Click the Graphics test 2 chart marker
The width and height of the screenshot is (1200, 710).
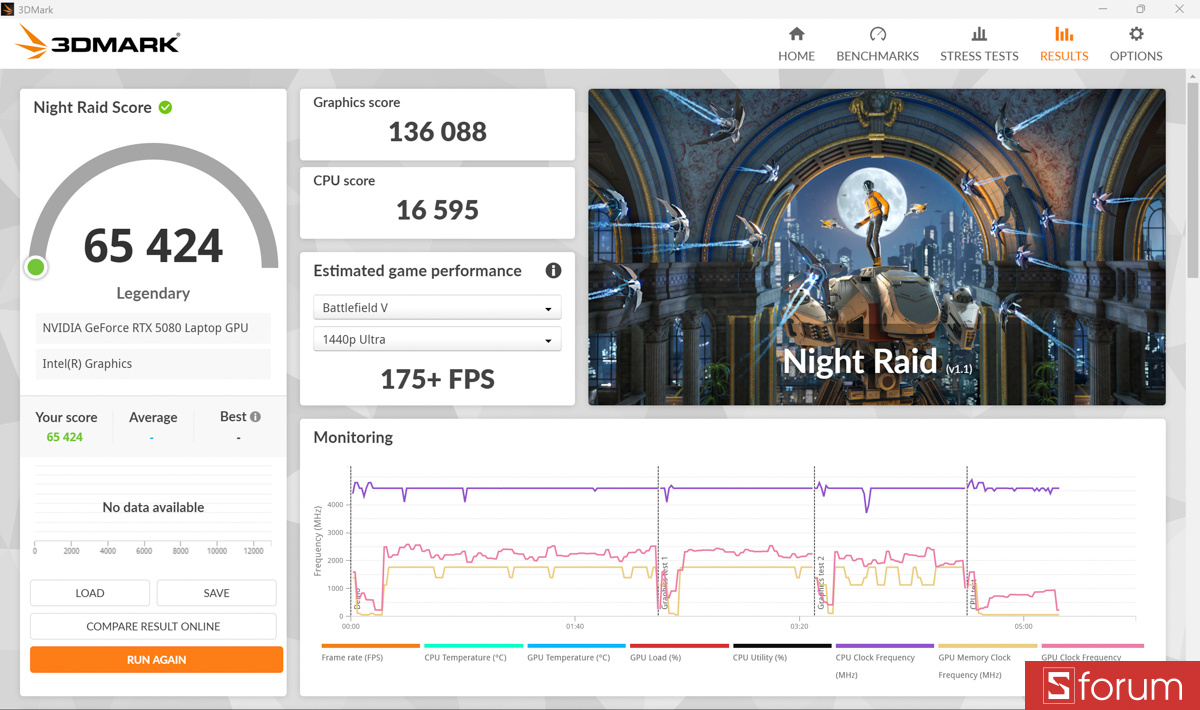click(821, 583)
